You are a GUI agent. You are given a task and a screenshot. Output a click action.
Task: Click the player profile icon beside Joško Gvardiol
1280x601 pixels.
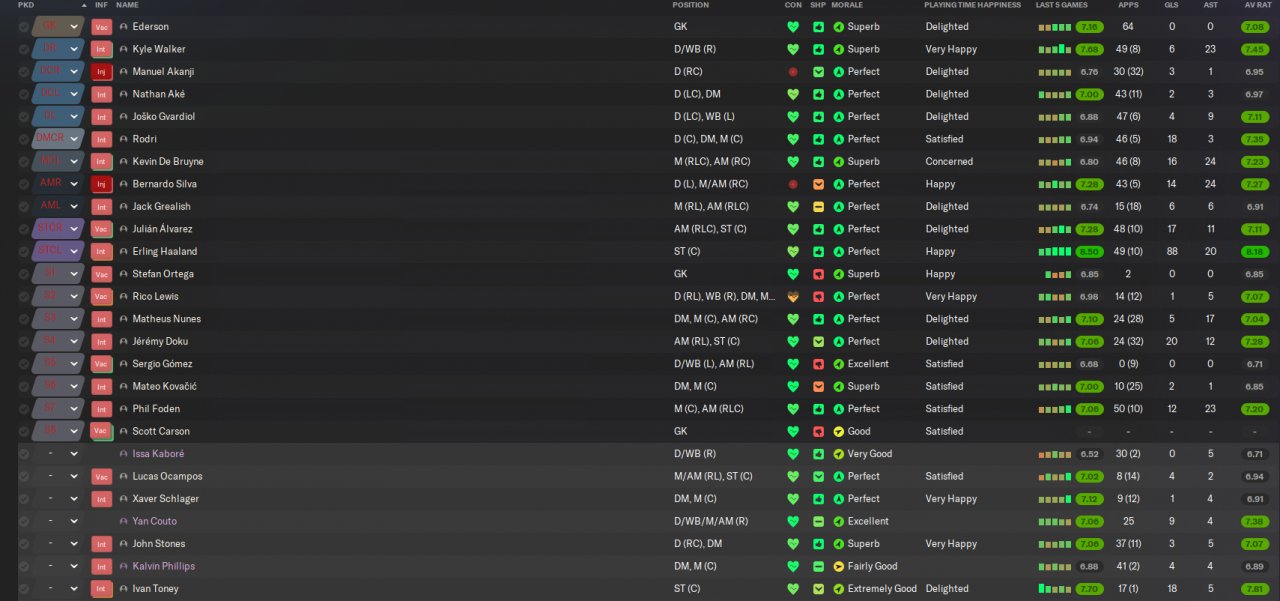click(123, 117)
